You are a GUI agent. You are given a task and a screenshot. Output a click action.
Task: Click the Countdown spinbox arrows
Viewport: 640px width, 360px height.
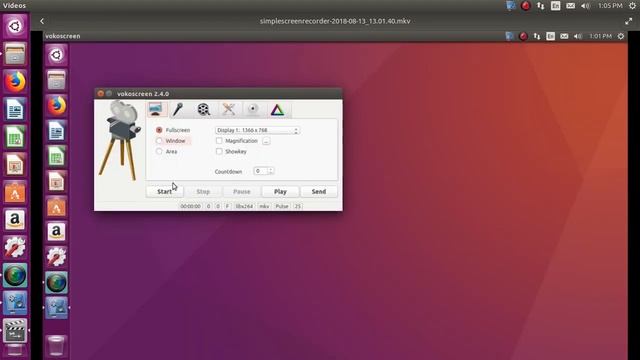pos(271,171)
